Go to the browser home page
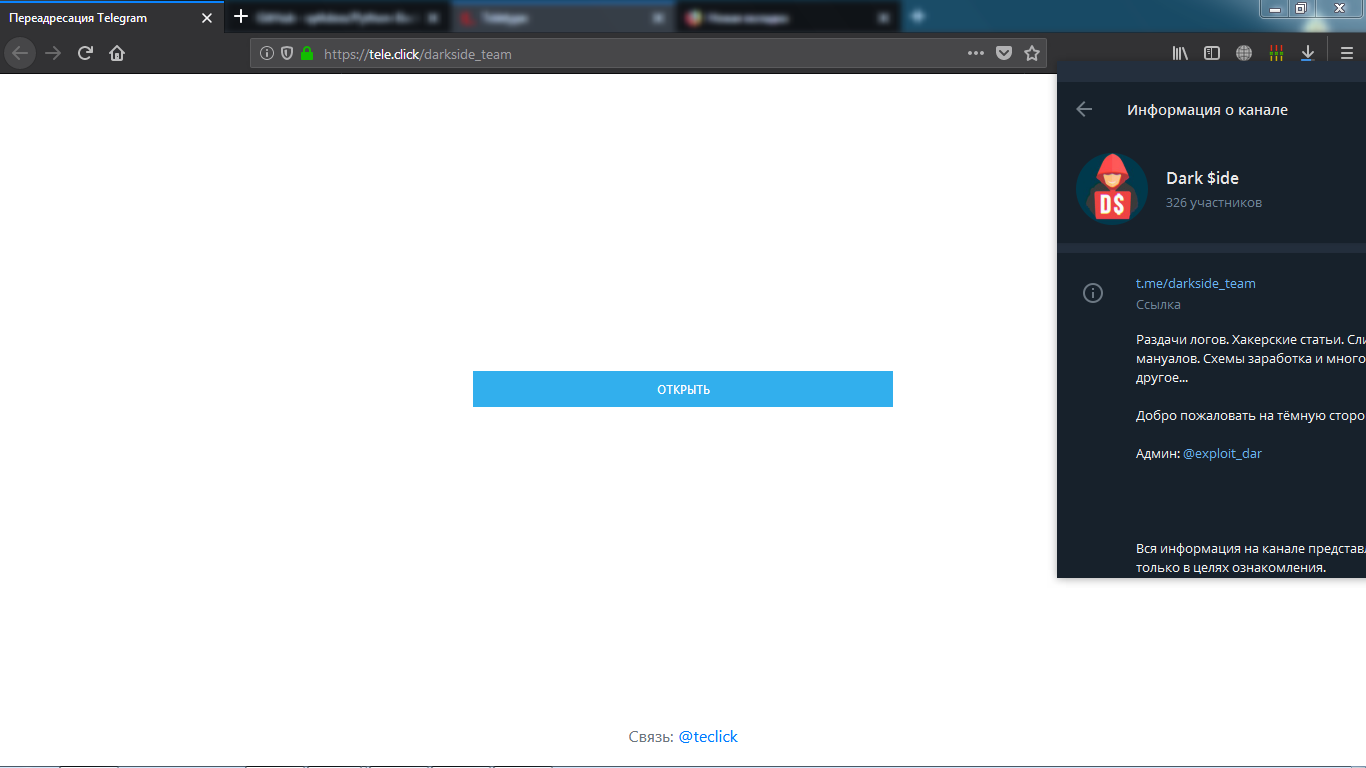 coord(117,54)
